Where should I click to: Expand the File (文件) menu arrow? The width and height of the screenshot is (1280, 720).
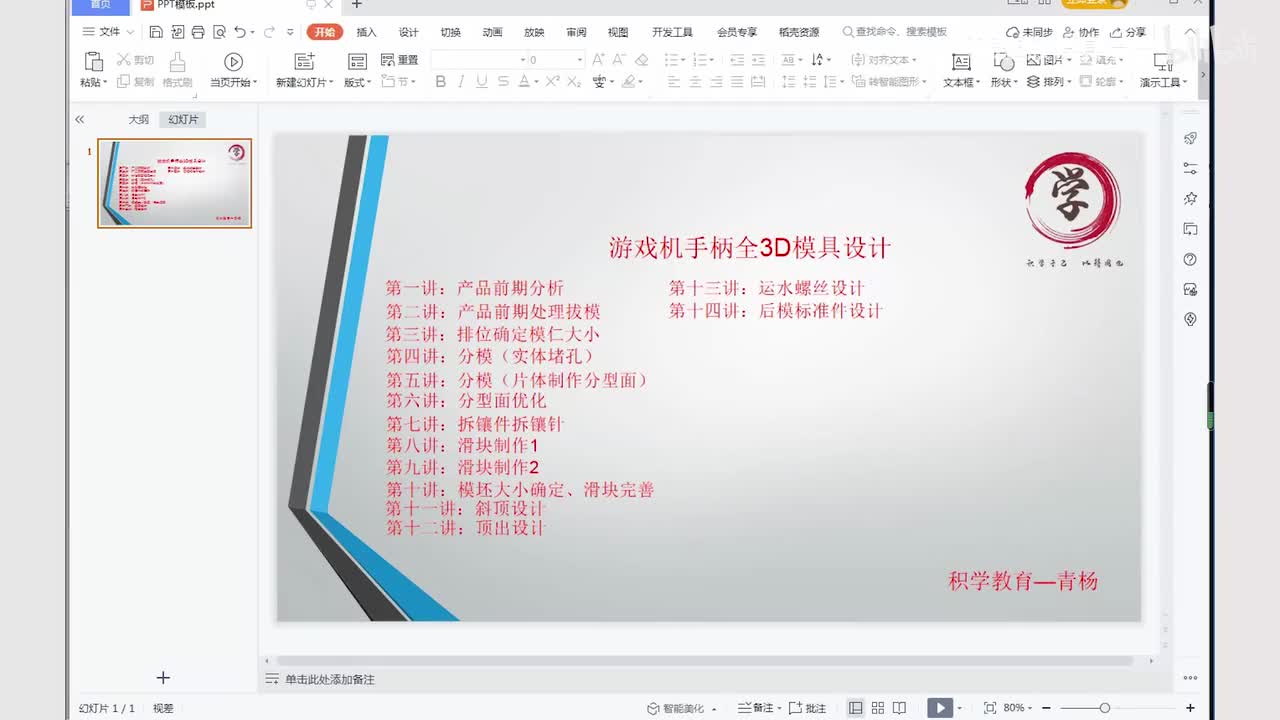(x=130, y=32)
